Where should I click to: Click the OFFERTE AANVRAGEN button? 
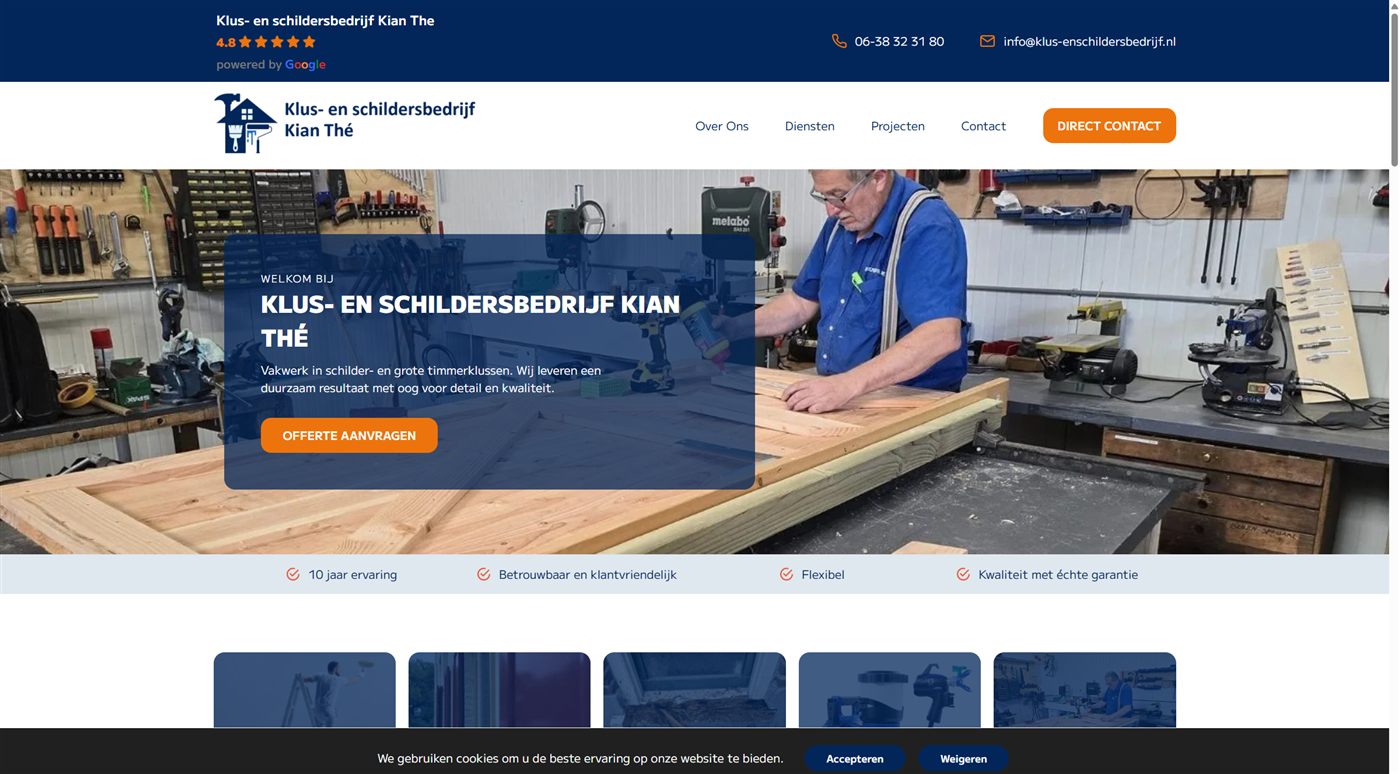[349, 435]
